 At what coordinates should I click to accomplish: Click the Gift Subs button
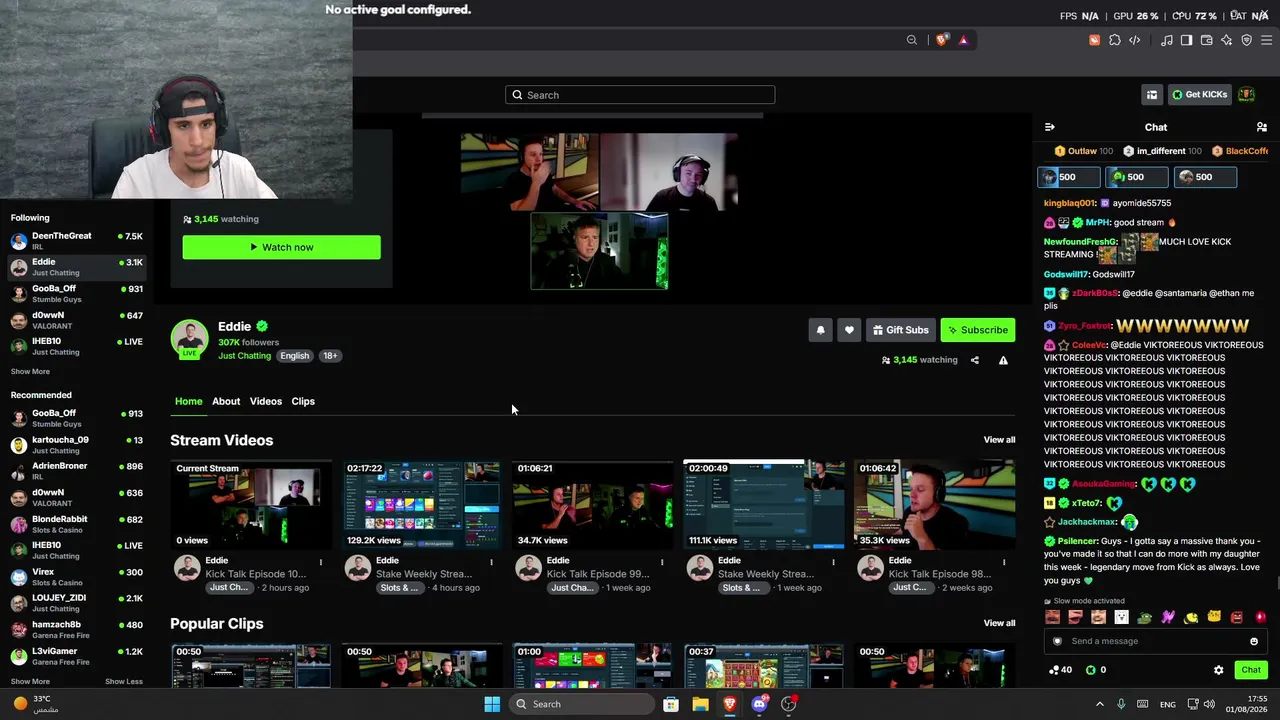[900, 330]
